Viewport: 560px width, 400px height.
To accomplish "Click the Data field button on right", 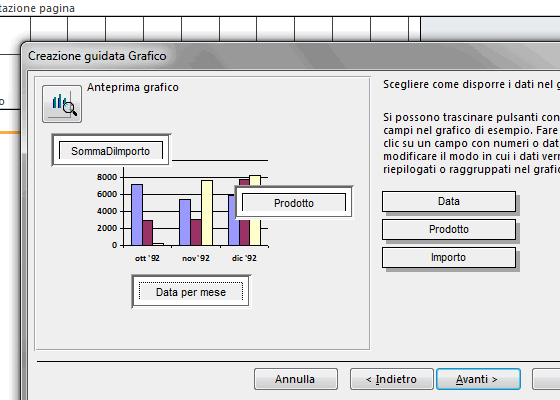I will [x=449, y=201].
